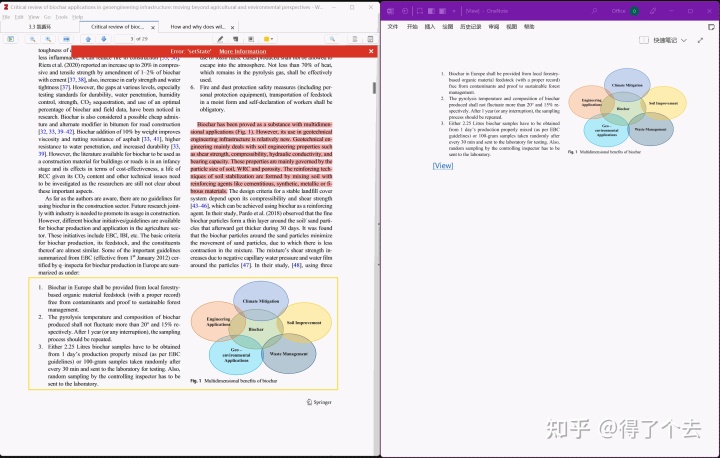Screen dimensions: 720x458
Task: Open the 视图 ribbon tab in OneNote
Action: coord(512,27)
